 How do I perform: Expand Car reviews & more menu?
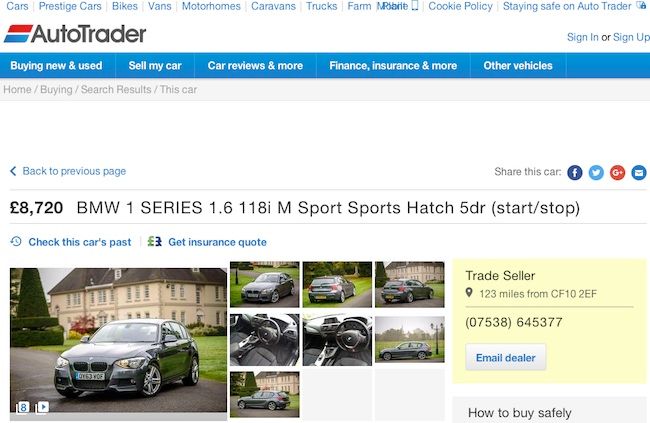[255, 66]
